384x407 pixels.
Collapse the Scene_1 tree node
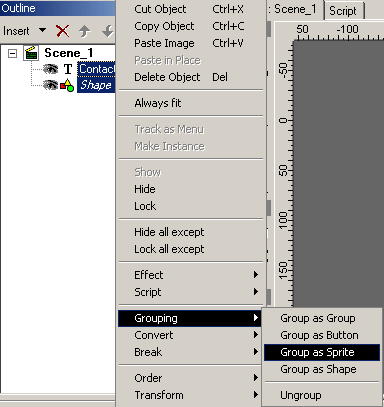pyautogui.click(x=12, y=53)
